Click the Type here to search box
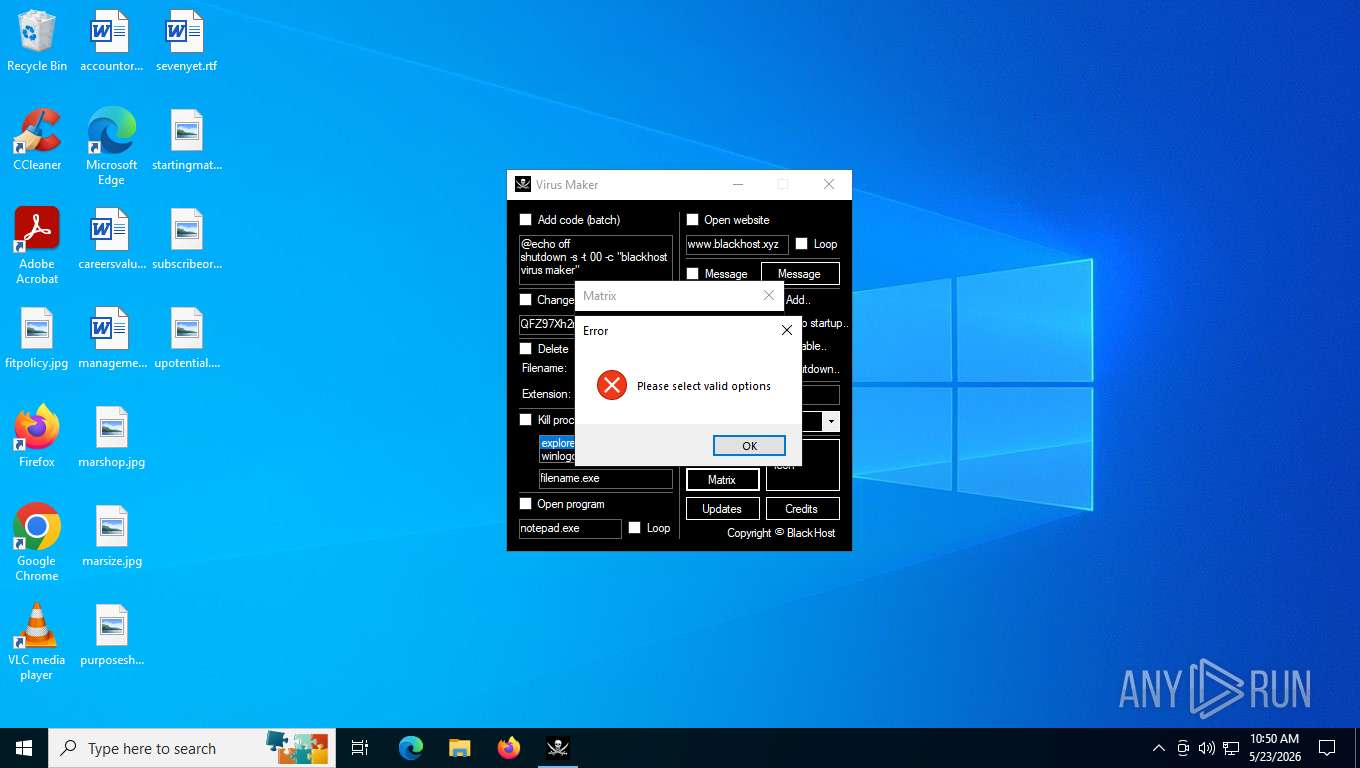Image resolution: width=1360 pixels, height=768 pixels. pos(190,748)
